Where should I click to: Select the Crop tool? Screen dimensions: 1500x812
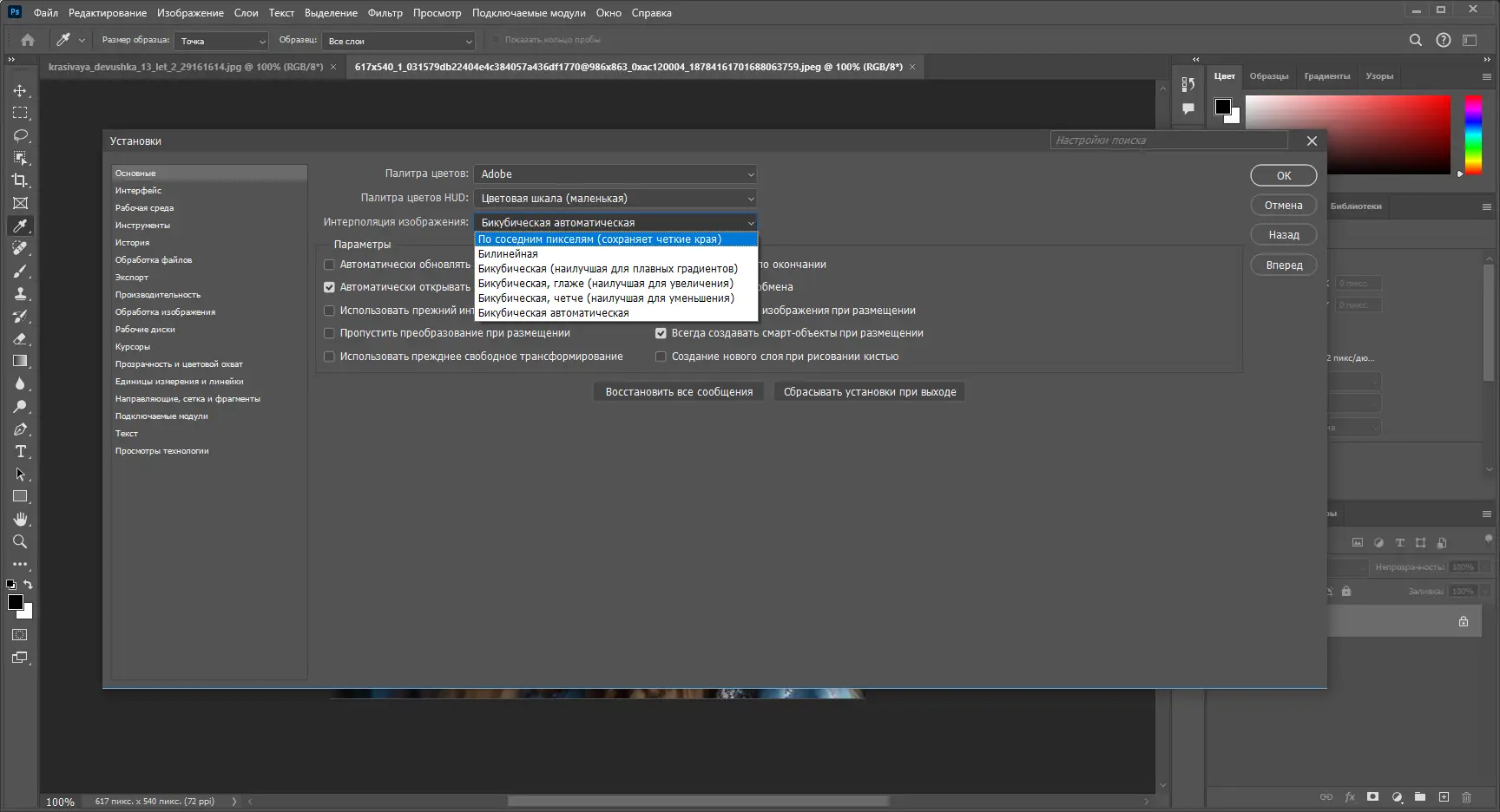coord(20,180)
